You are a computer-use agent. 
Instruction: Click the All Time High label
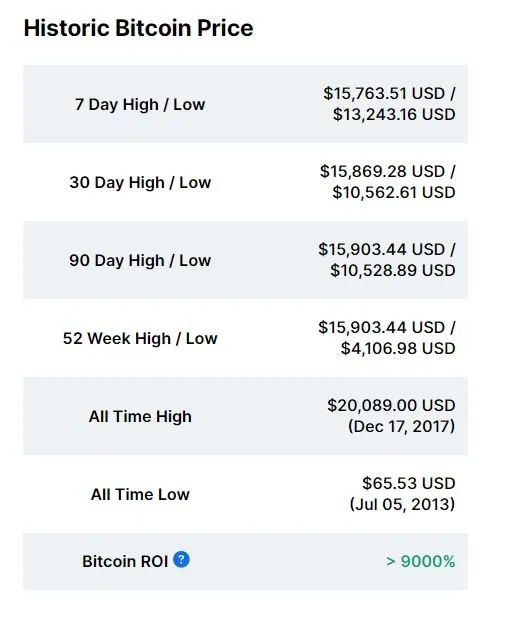pyautogui.click(x=140, y=416)
